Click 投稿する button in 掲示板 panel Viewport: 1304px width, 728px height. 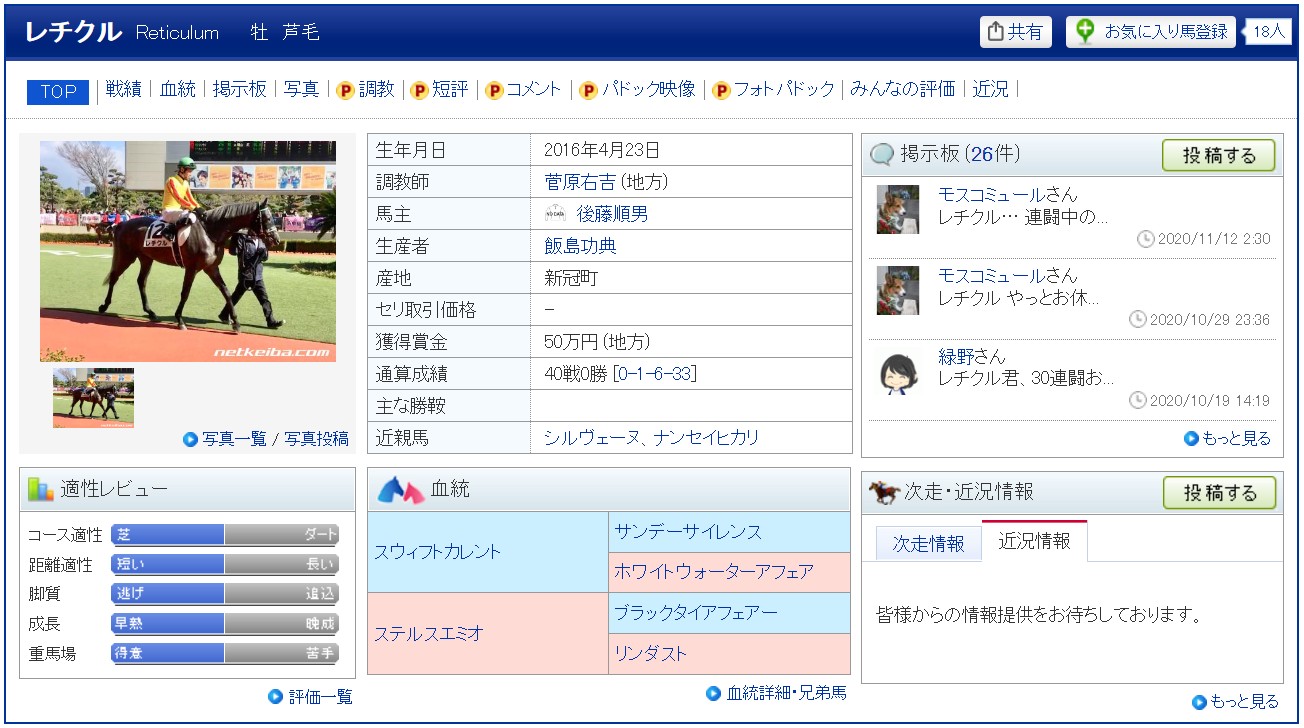(1219, 155)
